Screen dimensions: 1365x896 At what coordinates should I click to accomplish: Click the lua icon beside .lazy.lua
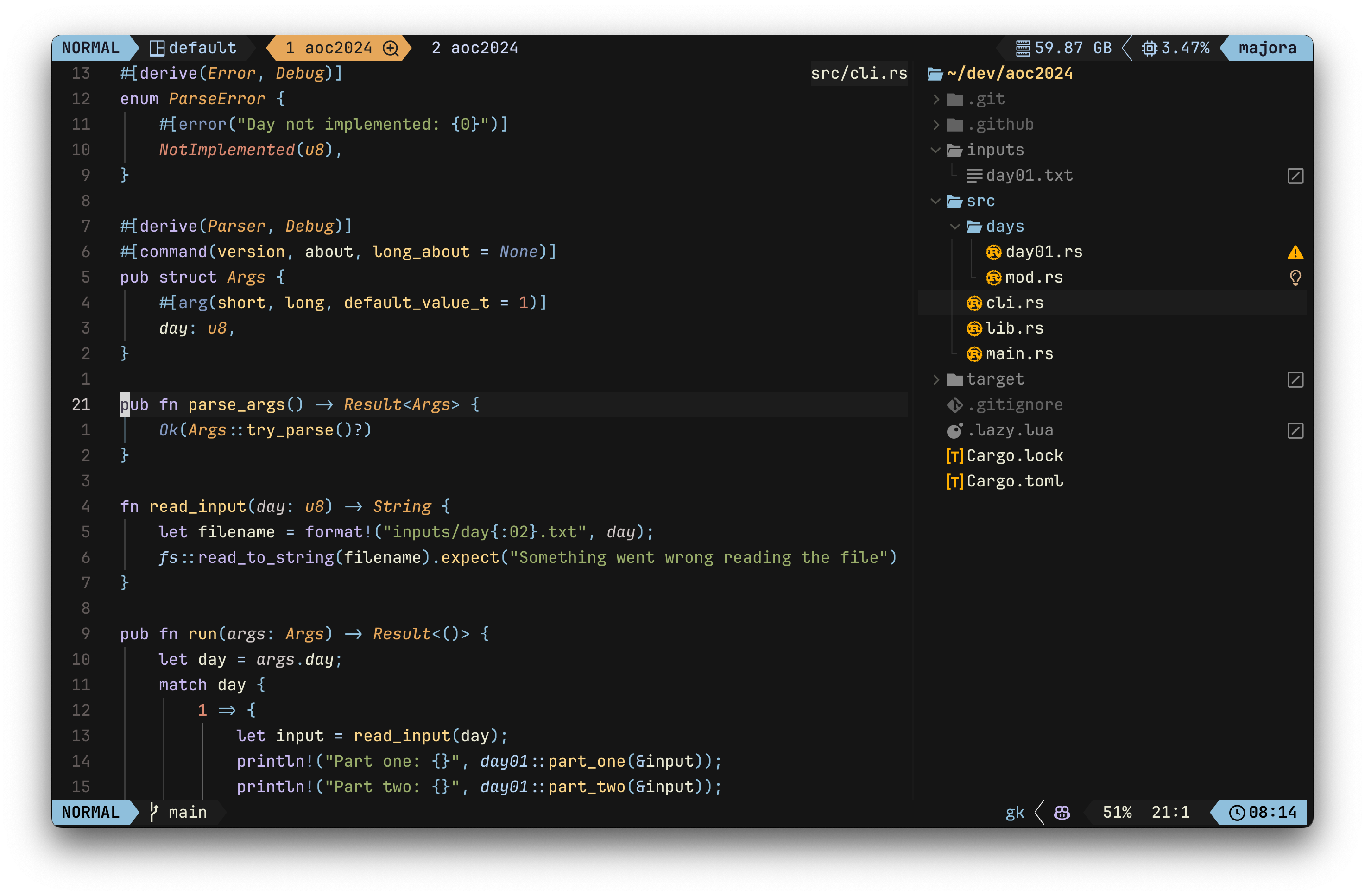tap(954, 431)
